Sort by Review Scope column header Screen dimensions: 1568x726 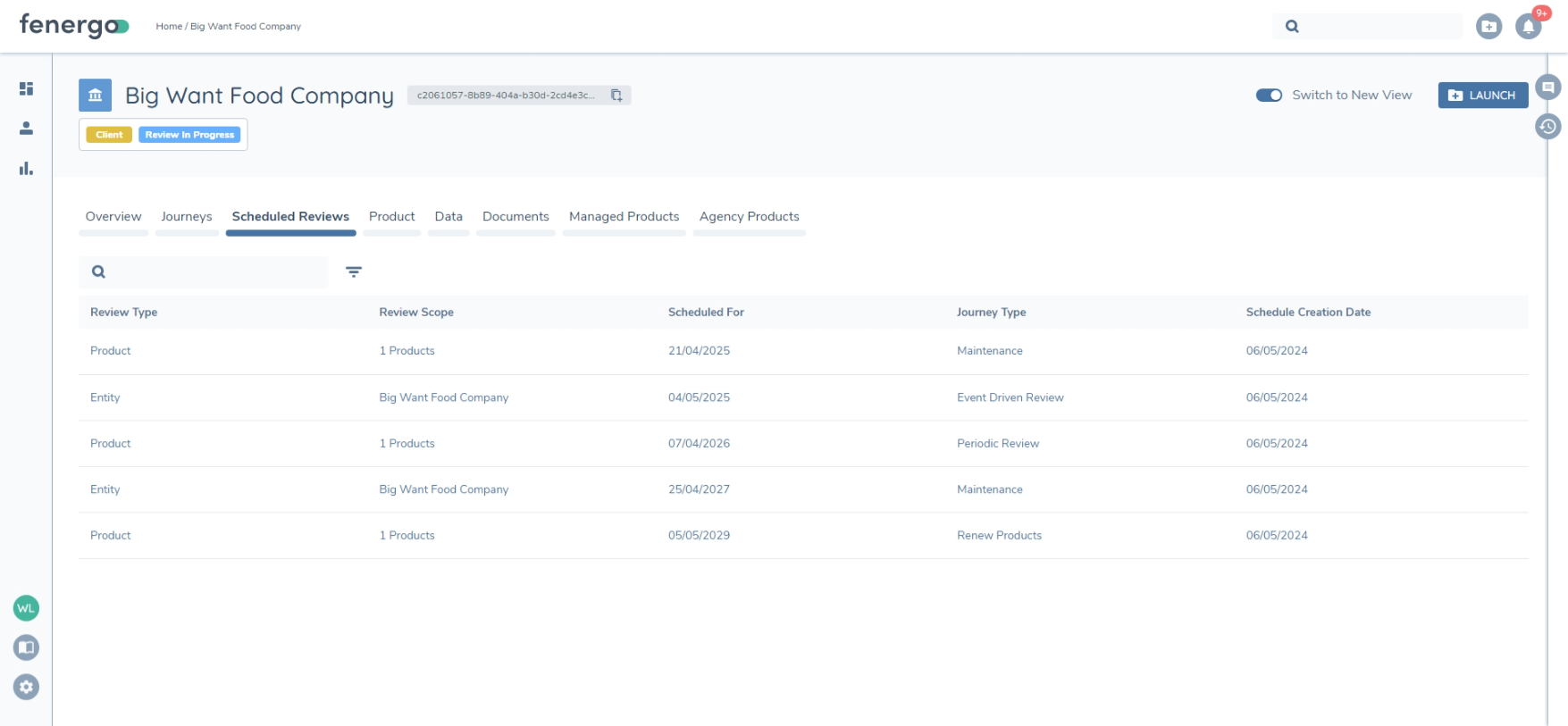416,312
